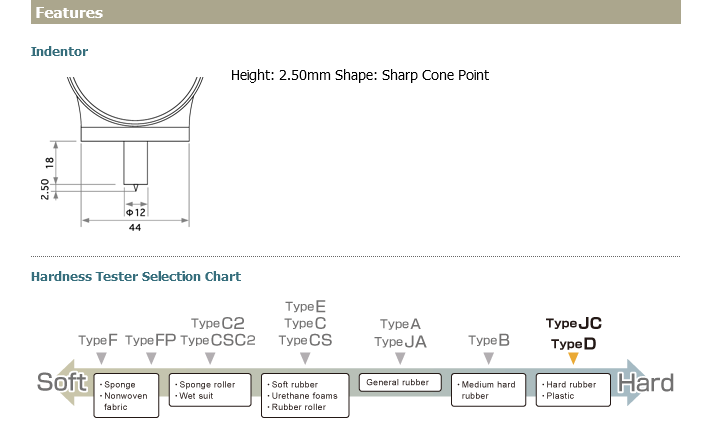Screen dimensions: 704x443
Task: Click the orange triangle marker below Type D
Action: (573, 358)
